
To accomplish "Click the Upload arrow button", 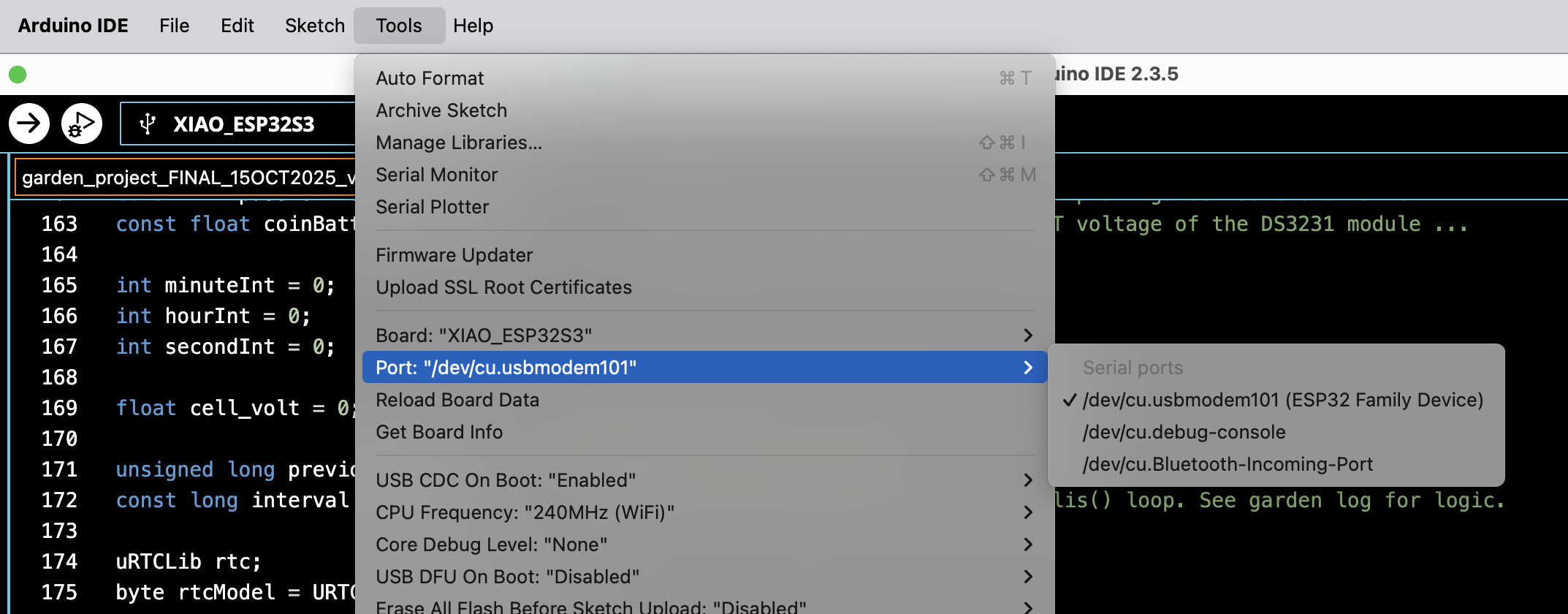I will click(x=29, y=124).
